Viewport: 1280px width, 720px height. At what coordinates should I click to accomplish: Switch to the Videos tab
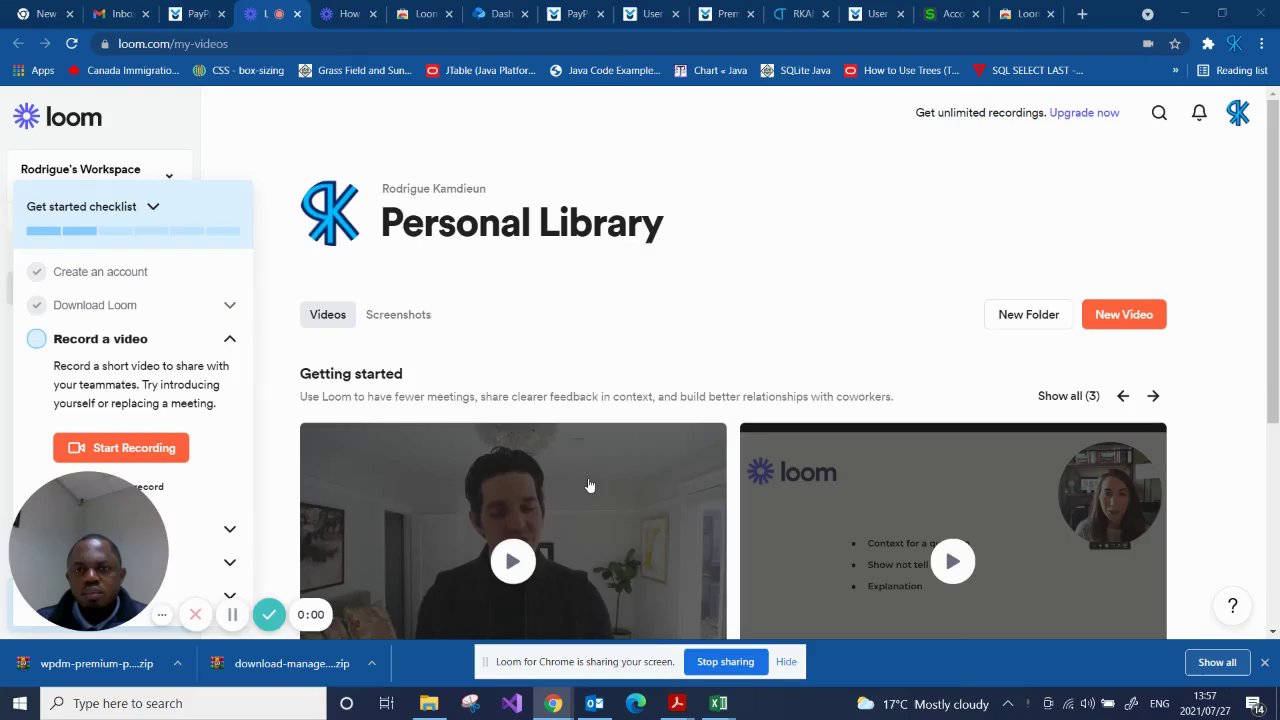(x=327, y=315)
